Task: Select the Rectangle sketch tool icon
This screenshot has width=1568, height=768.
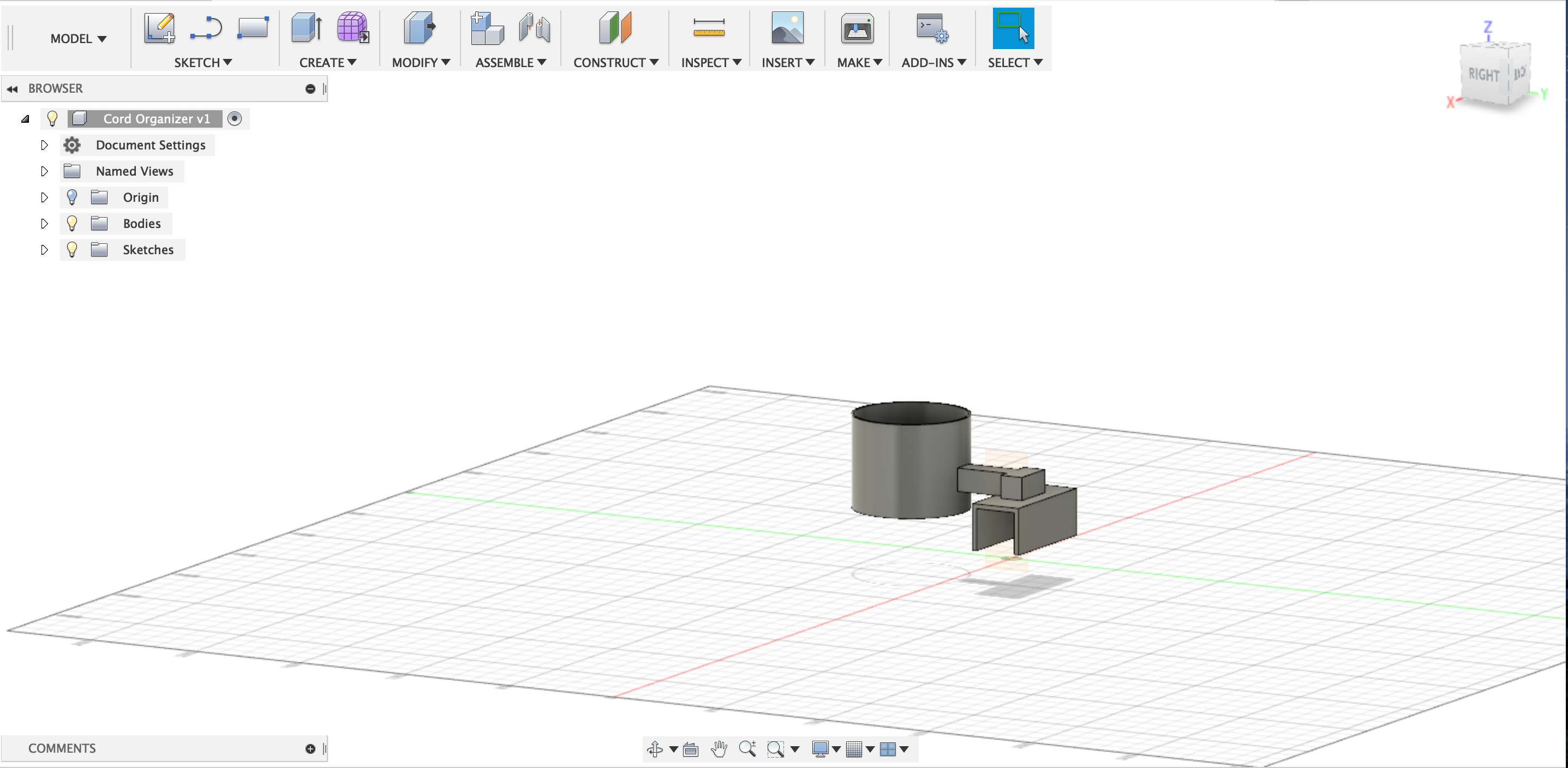Action: (253, 28)
